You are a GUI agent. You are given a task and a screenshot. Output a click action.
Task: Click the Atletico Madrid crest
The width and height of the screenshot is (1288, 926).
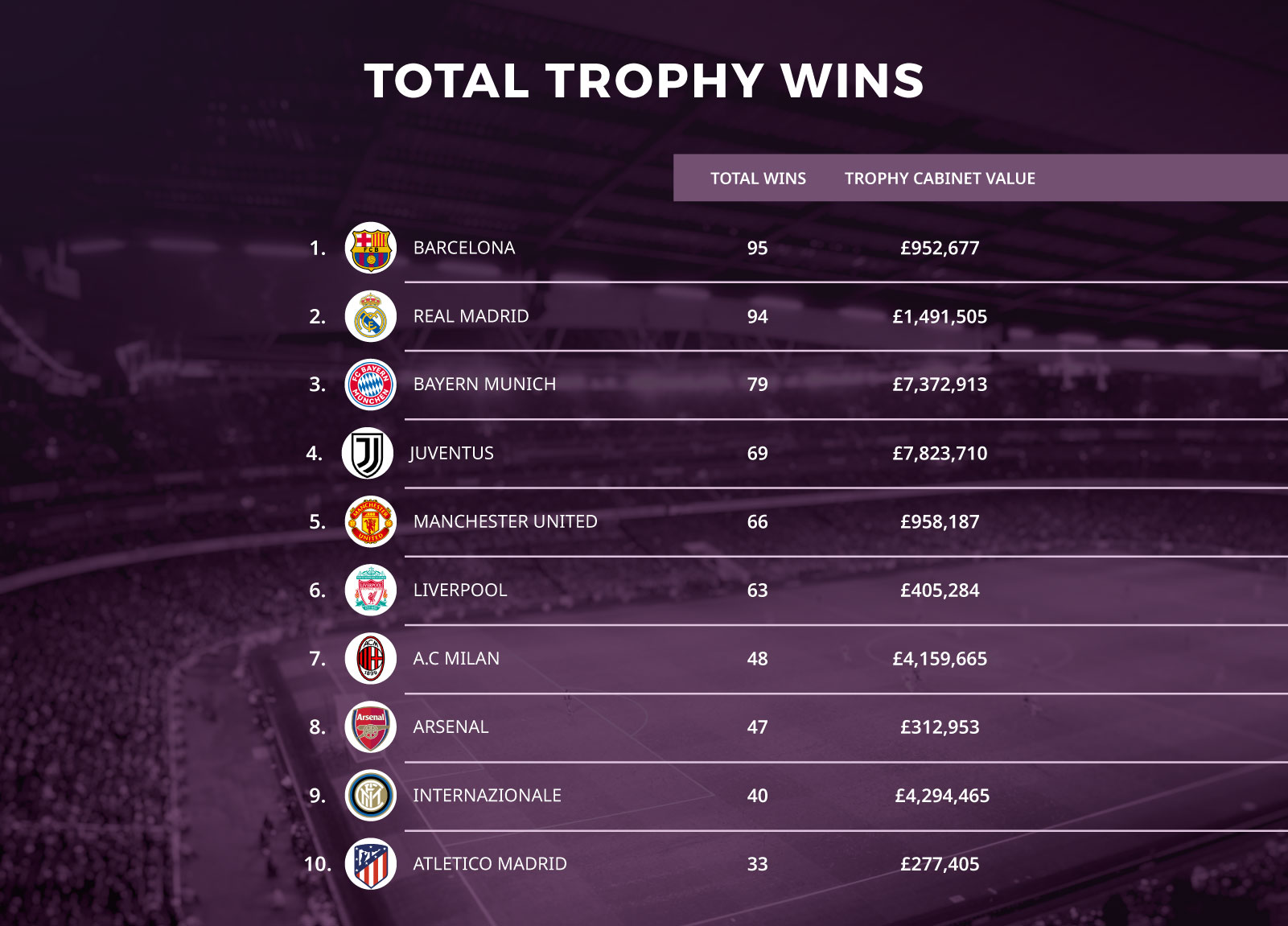click(371, 864)
